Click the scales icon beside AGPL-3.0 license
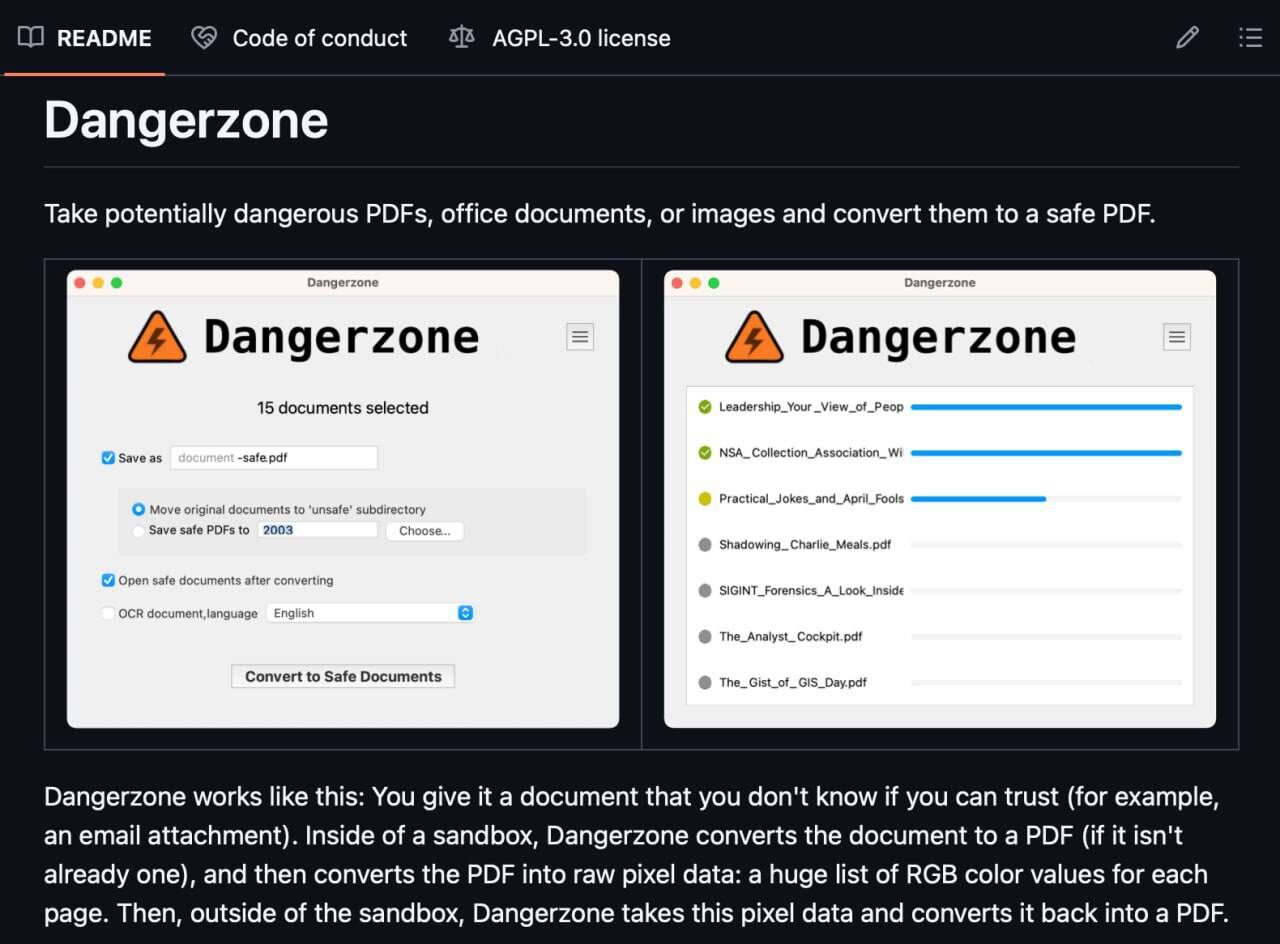The width and height of the screenshot is (1280, 944). (x=461, y=37)
